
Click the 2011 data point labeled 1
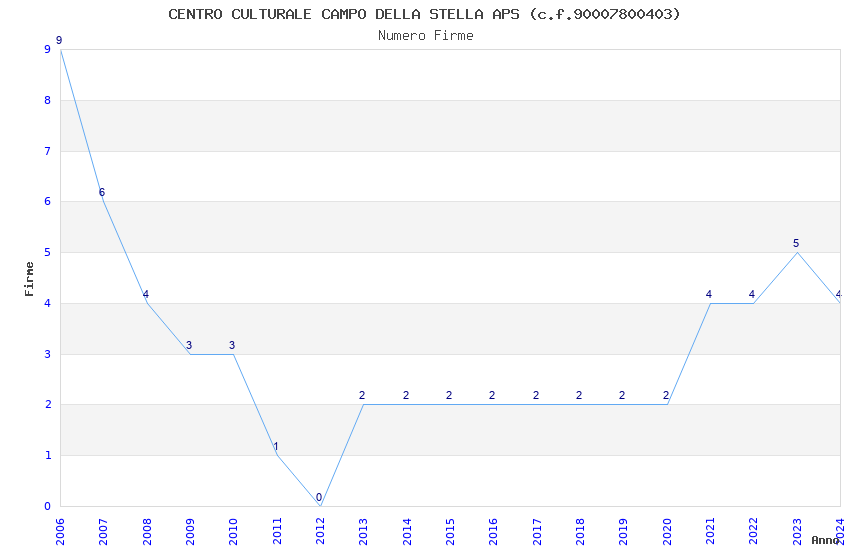[x=276, y=455]
